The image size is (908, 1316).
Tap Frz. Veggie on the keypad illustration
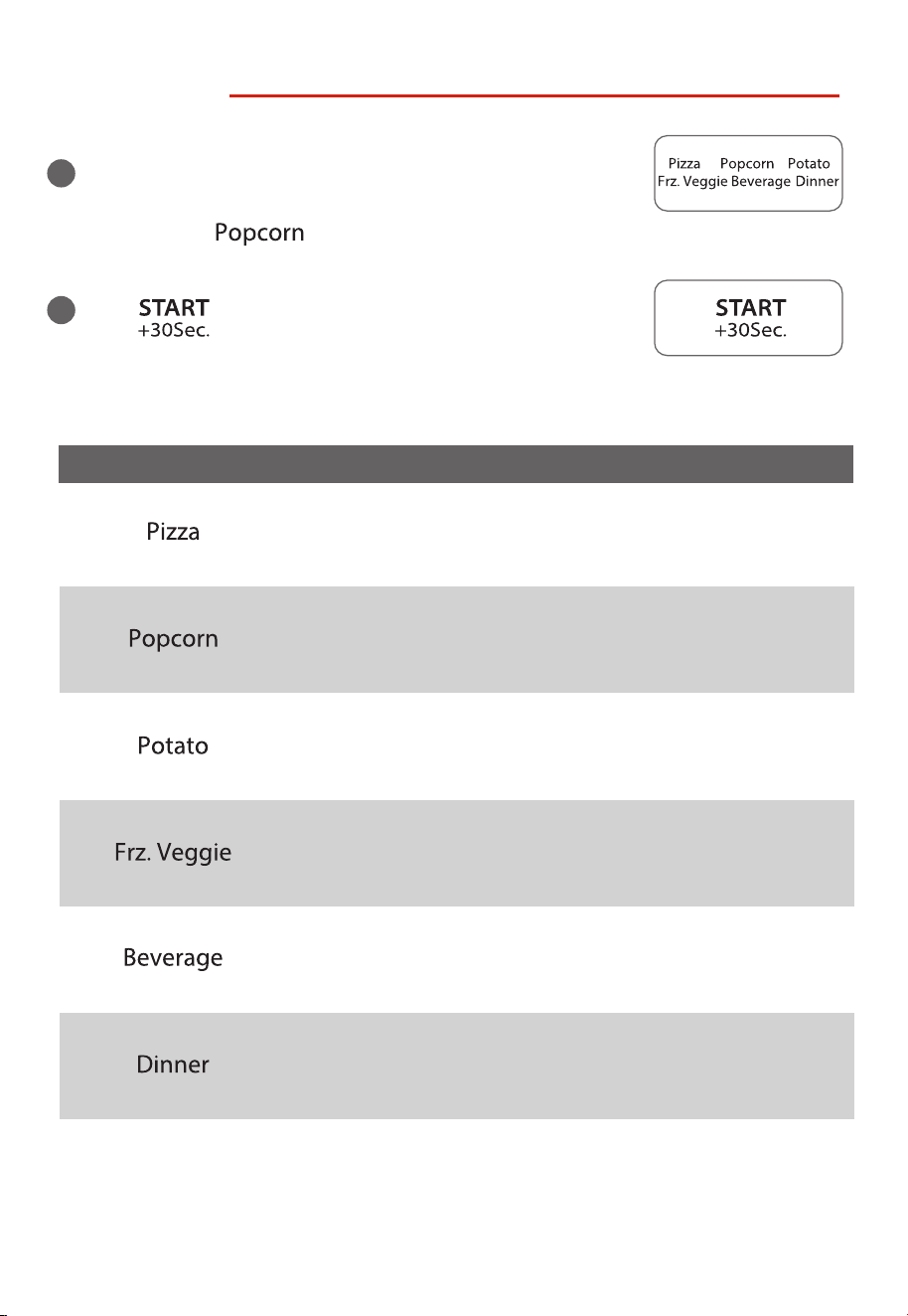pos(692,182)
